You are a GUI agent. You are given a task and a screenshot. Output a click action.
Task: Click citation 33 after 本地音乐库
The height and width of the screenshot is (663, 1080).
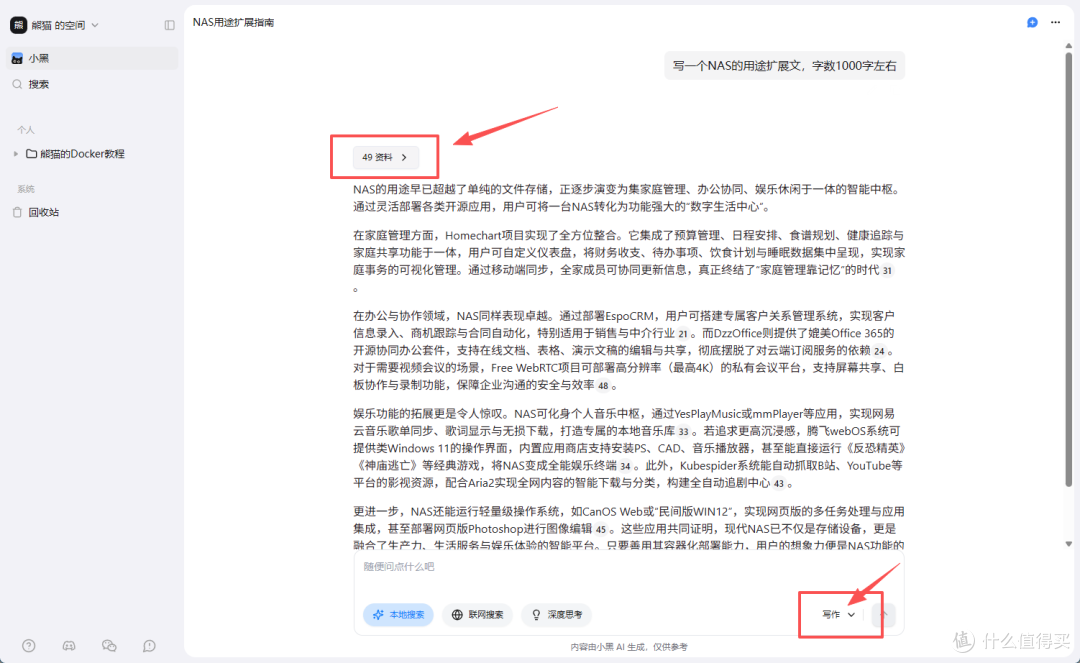(683, 432)
